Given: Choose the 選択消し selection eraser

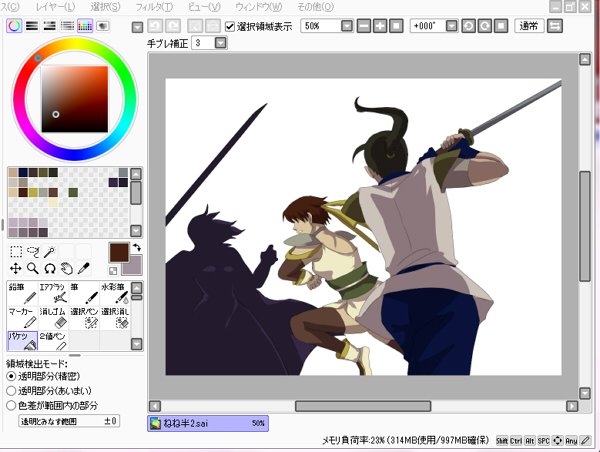Looking at the screenshot, I should (x=115, y=318).
